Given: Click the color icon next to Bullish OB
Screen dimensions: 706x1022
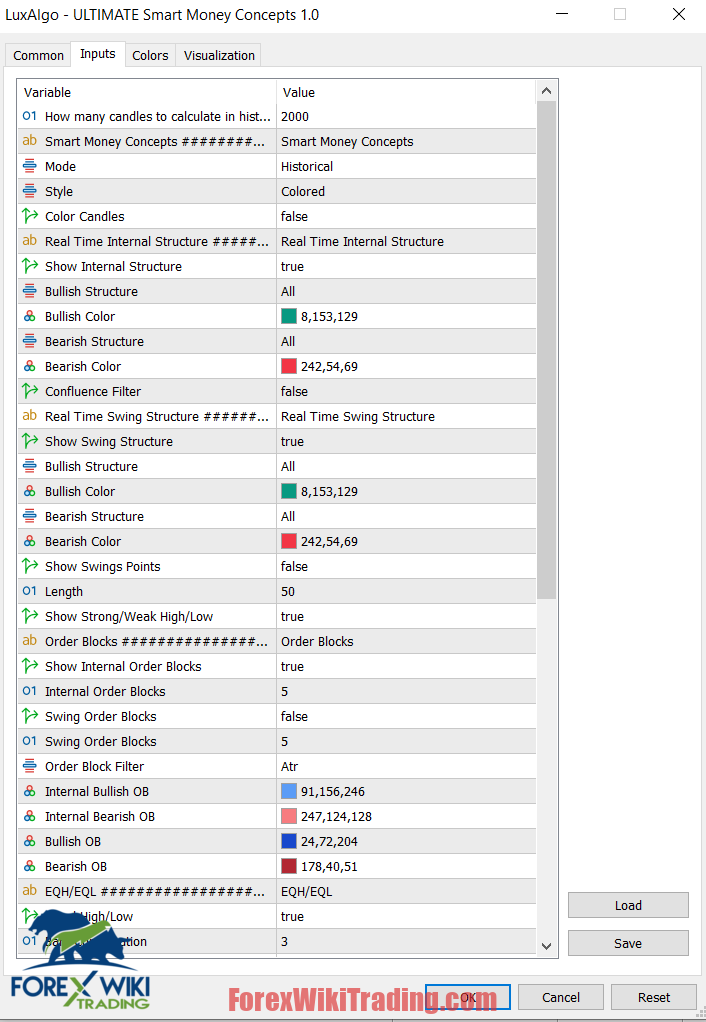Looking at the screenshot, I should (29, 841).
